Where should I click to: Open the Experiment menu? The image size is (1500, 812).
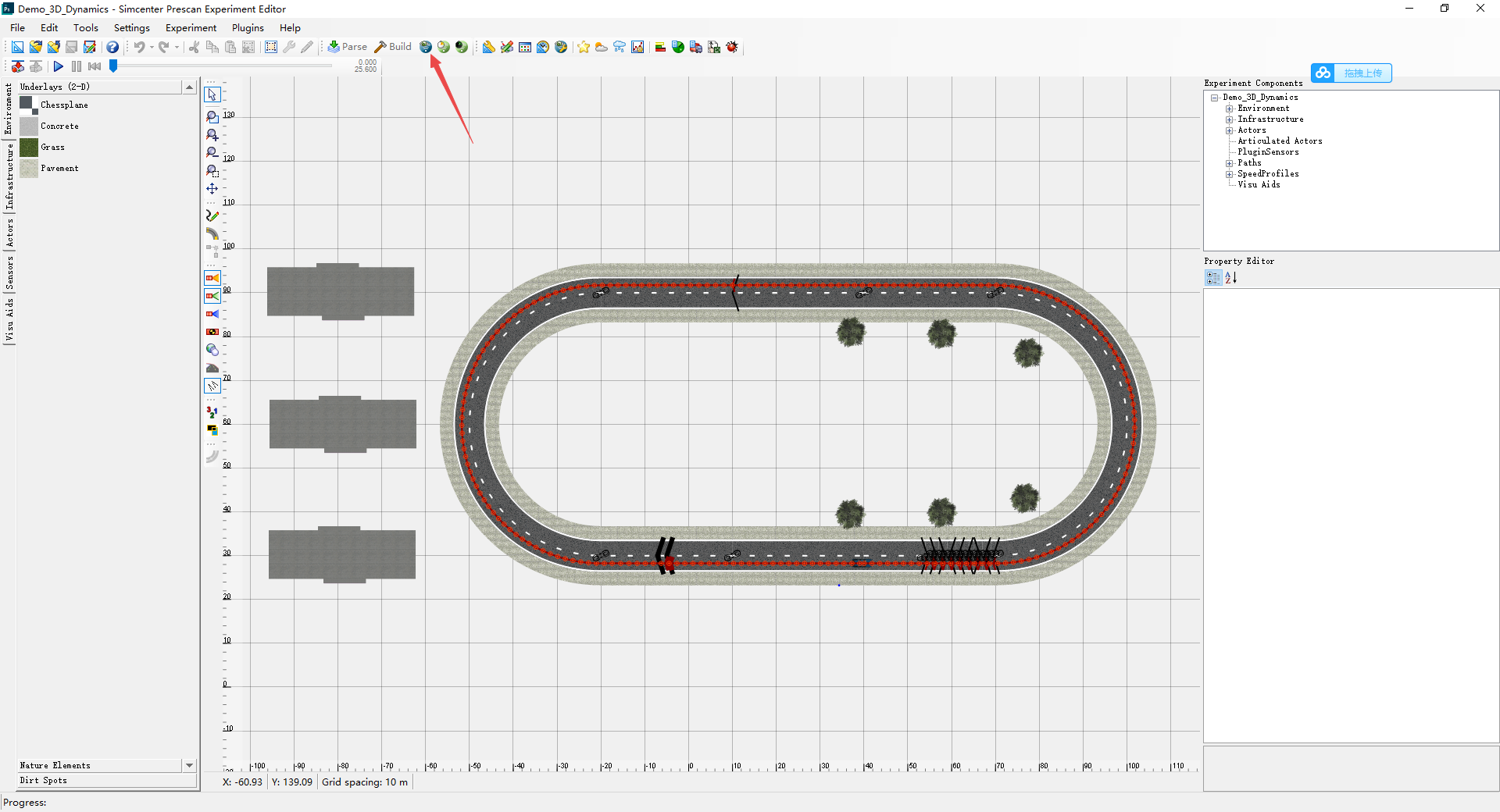(191, 28)
